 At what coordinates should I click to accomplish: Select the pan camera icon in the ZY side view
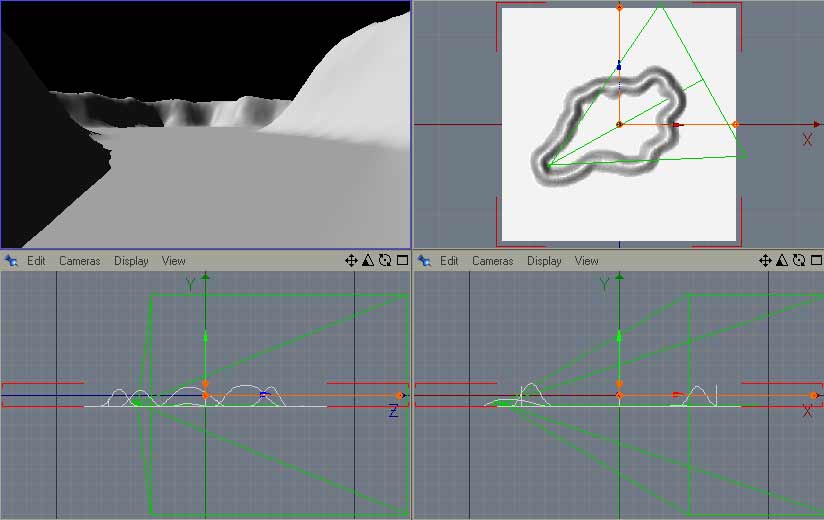click(x=351, y=261)
